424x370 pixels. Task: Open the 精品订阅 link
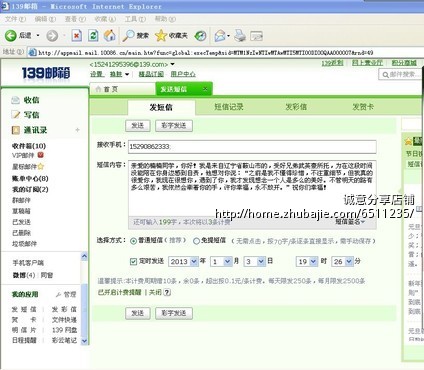151,74
